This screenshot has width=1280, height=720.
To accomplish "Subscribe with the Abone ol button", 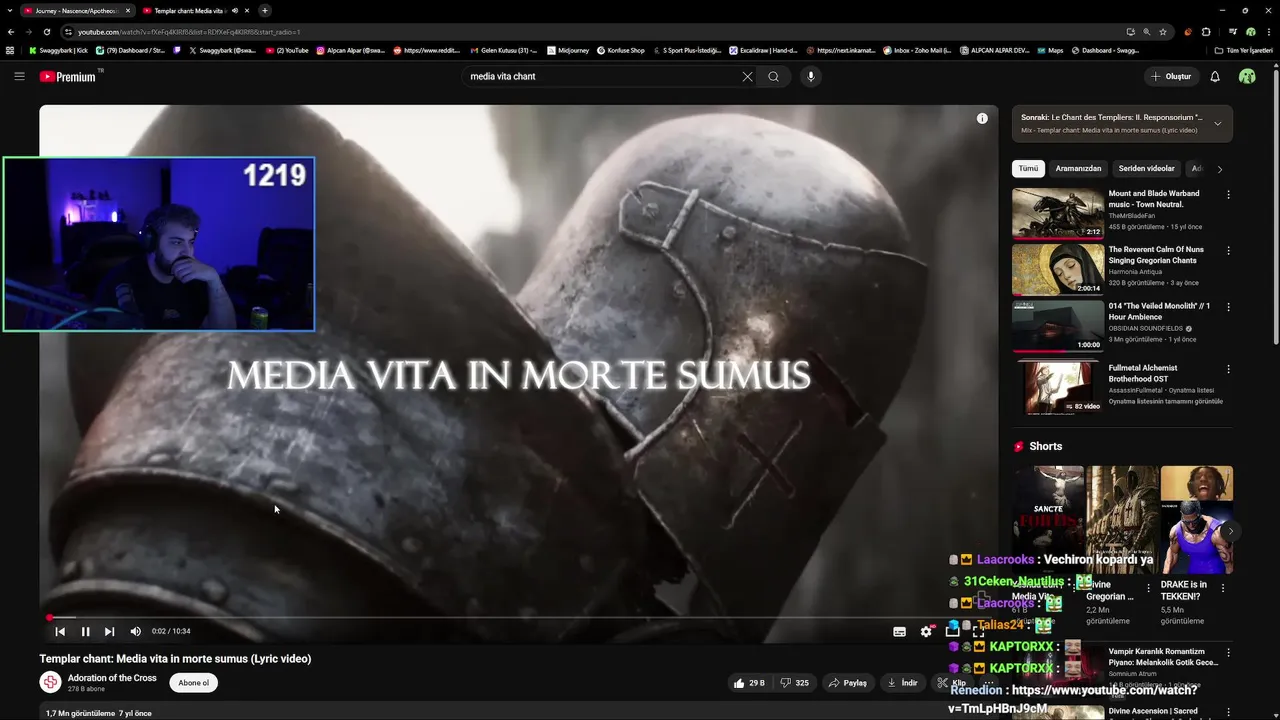I will click(194, 682).
